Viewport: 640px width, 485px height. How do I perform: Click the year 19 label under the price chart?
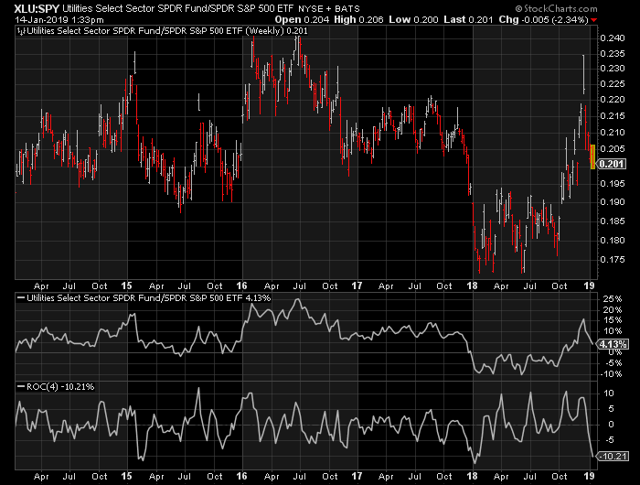[589, 286]
